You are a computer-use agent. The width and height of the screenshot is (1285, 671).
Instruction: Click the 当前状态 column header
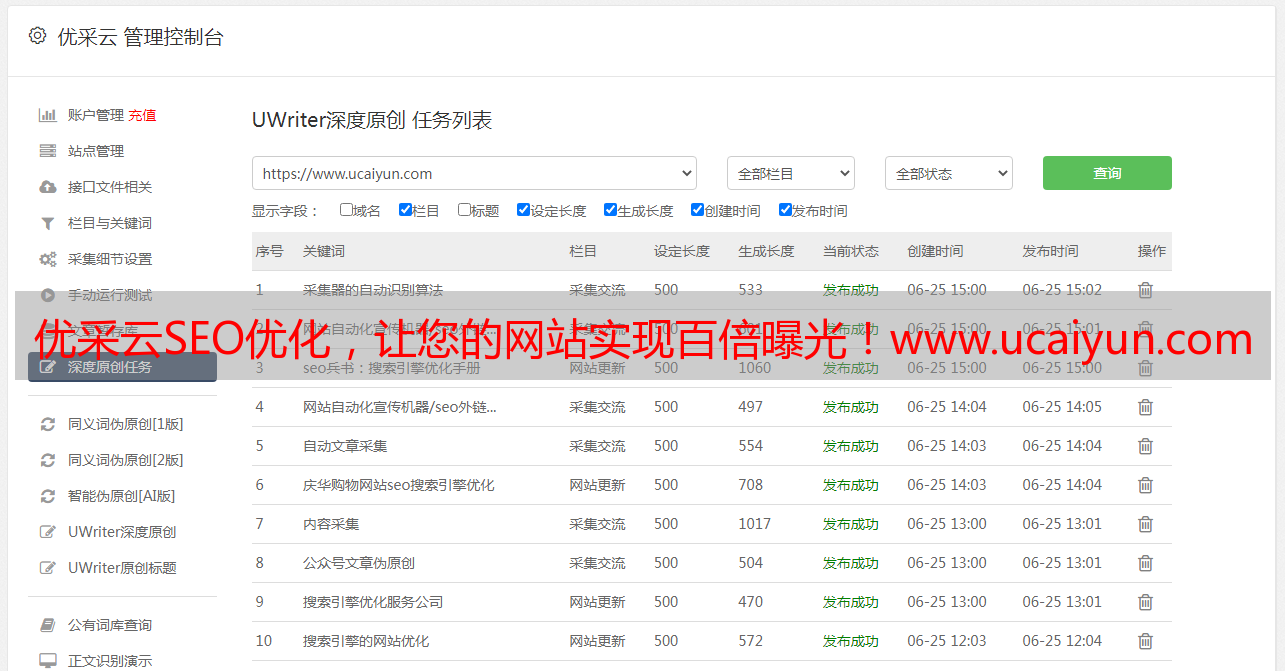coord(851,251)
